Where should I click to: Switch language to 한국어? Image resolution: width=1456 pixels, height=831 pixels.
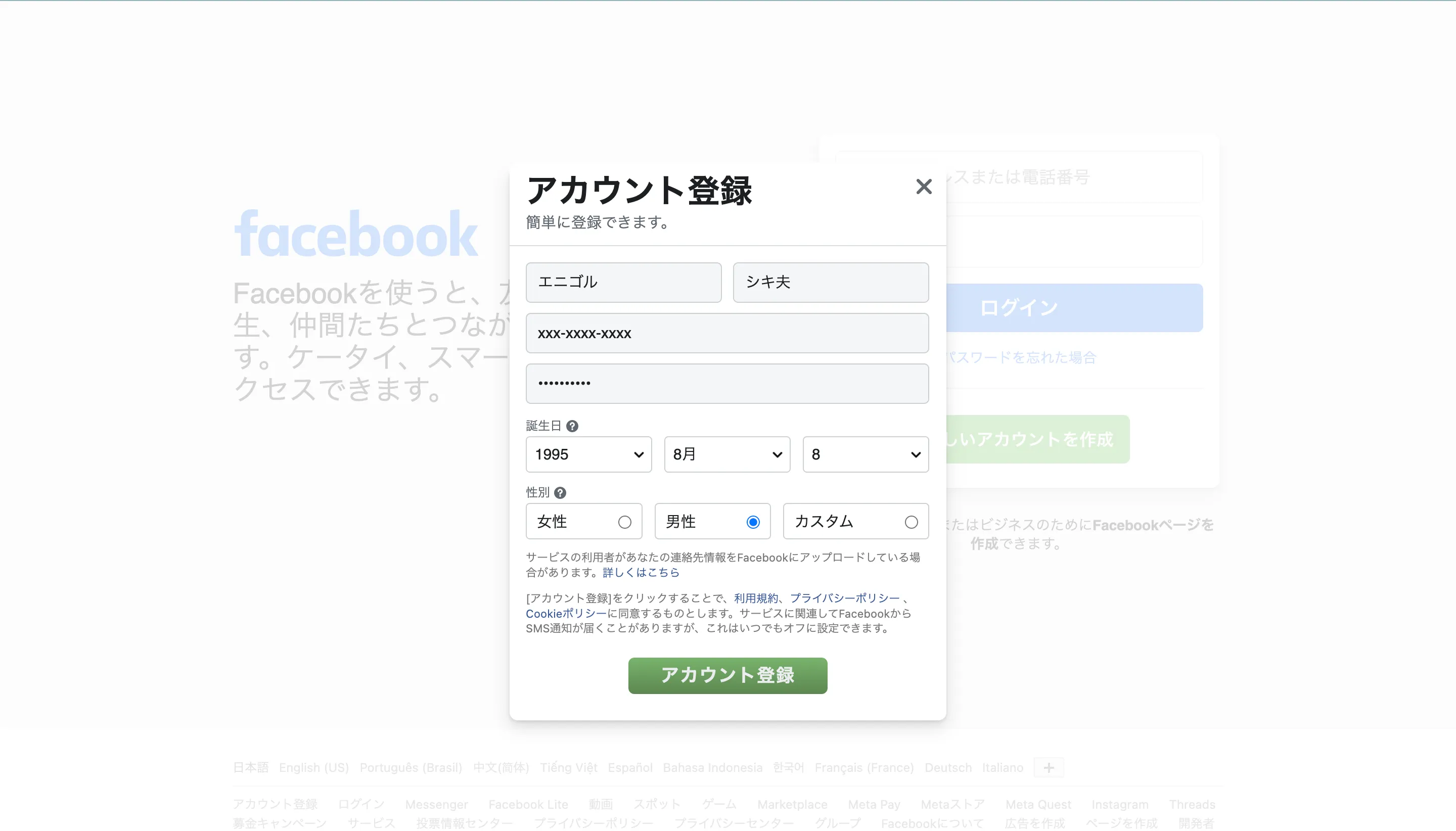coord(788,768)
